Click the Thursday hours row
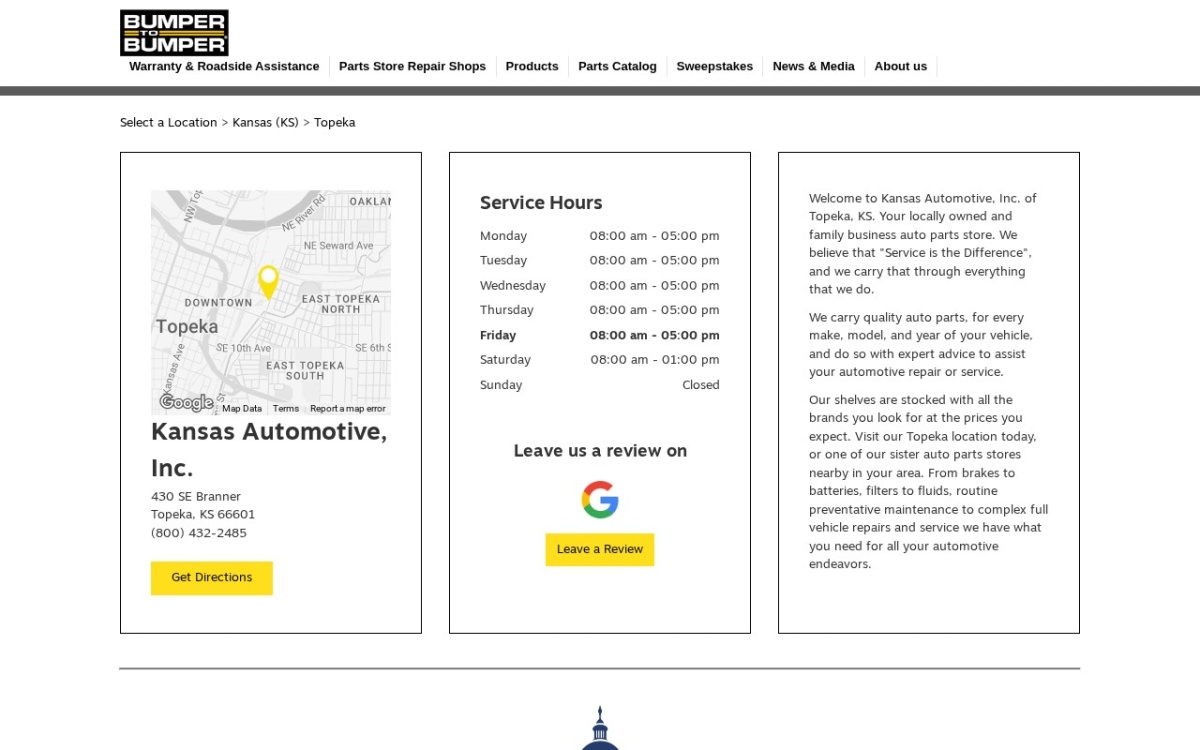 600,310
